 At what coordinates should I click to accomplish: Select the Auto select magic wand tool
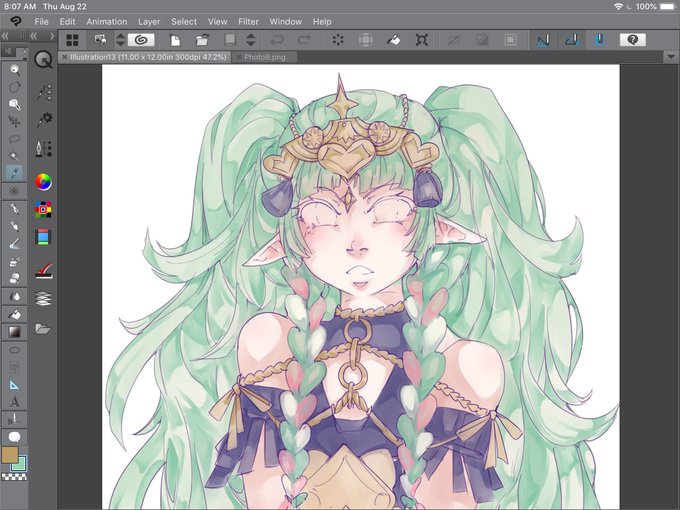[x=15, y=156]
